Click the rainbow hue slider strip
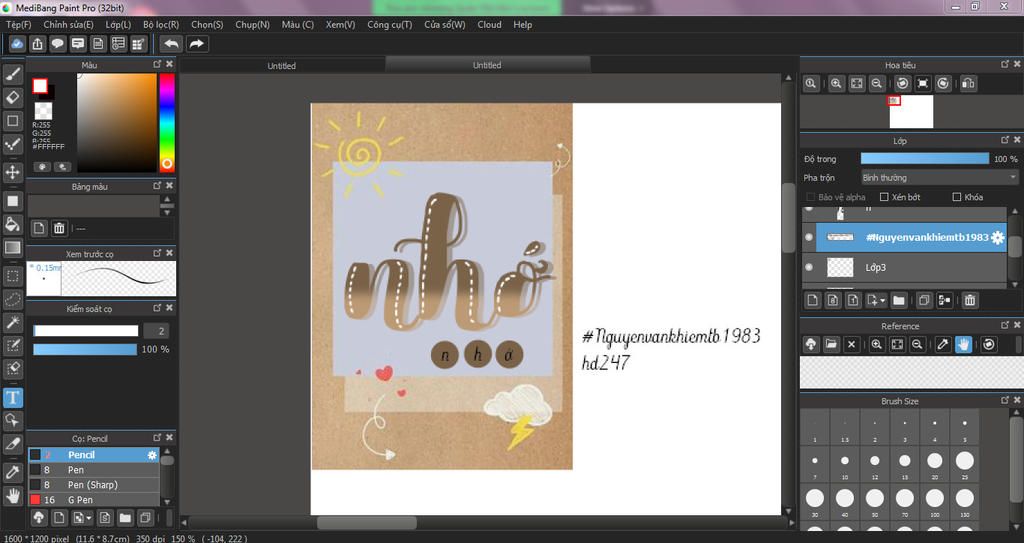 pyautogui.click(x=167, y=122)
